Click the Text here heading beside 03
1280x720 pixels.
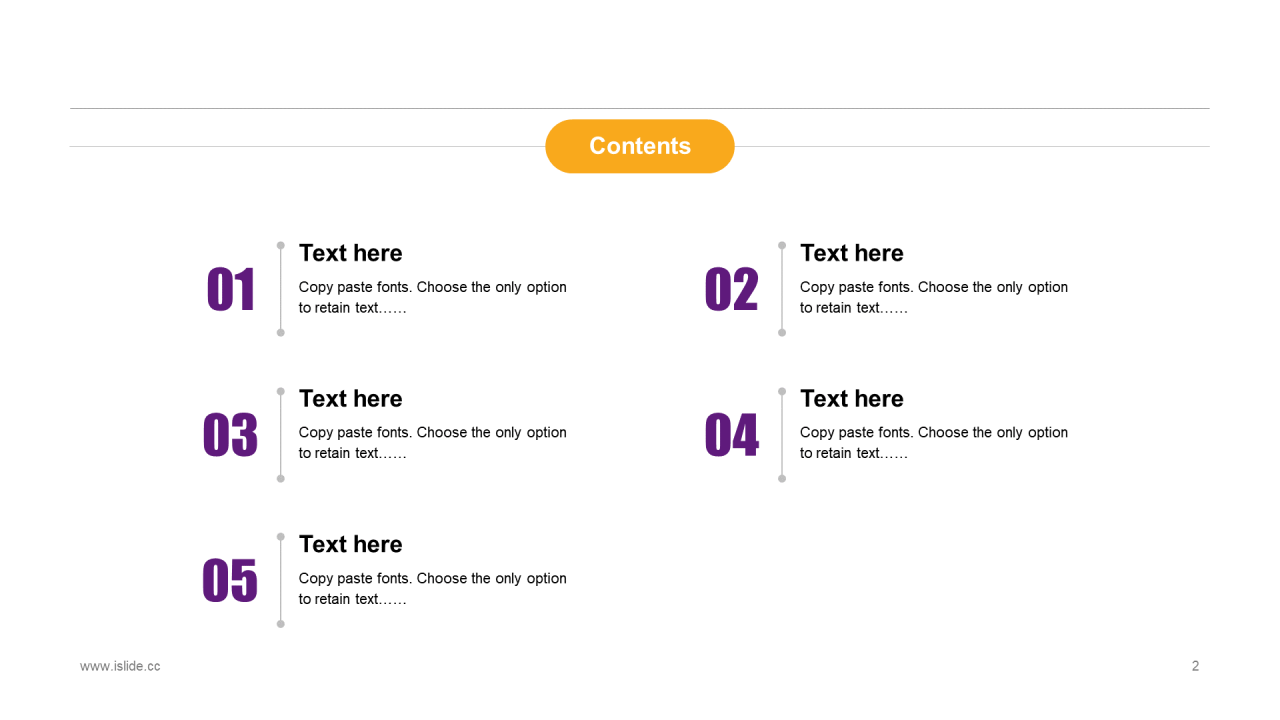(x=351, y=398)
